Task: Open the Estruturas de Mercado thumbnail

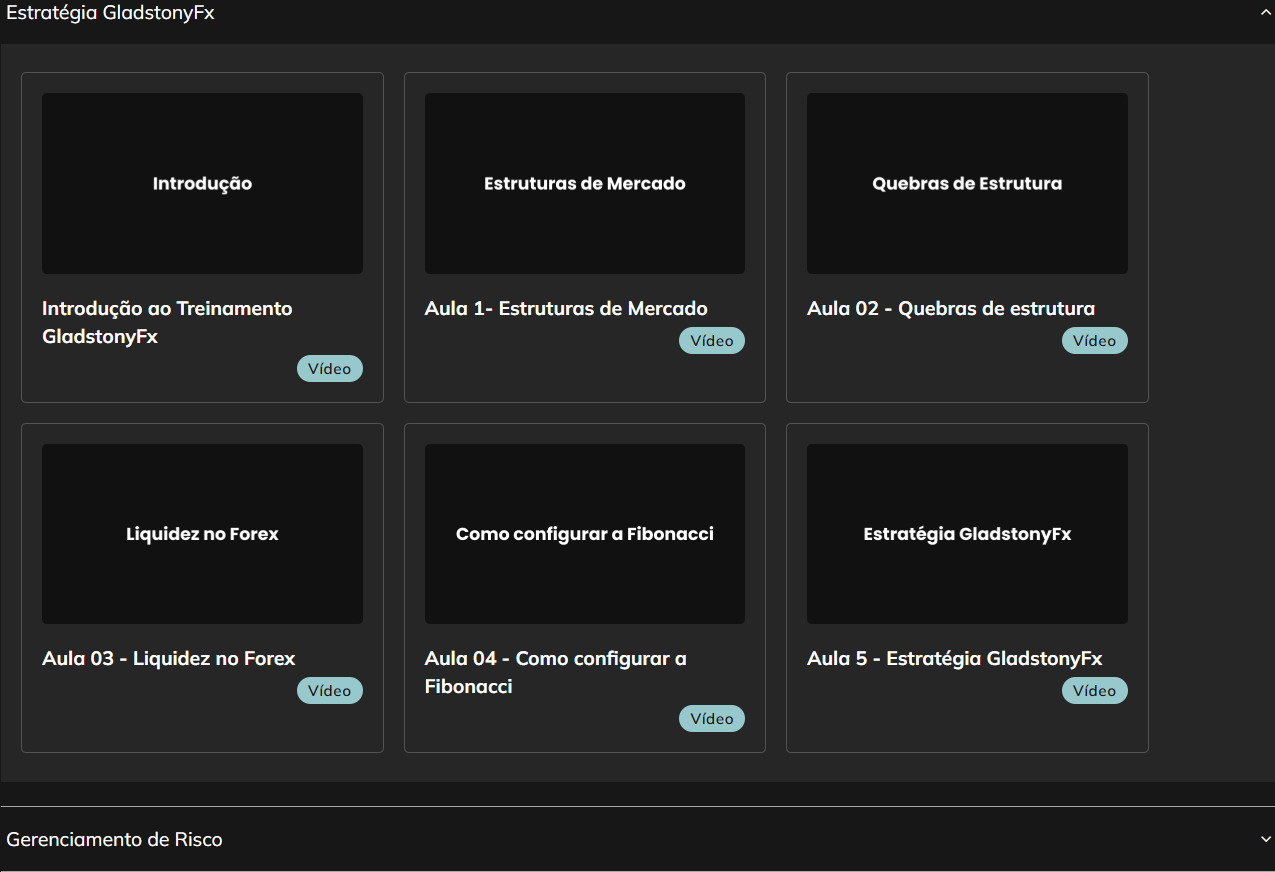Action: click(x=585, y=184)
